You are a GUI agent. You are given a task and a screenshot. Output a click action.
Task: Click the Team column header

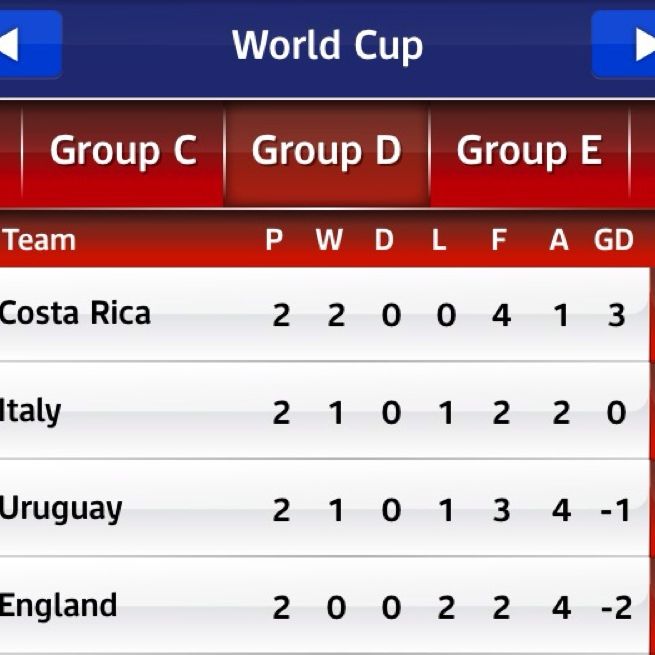[40, 240]
